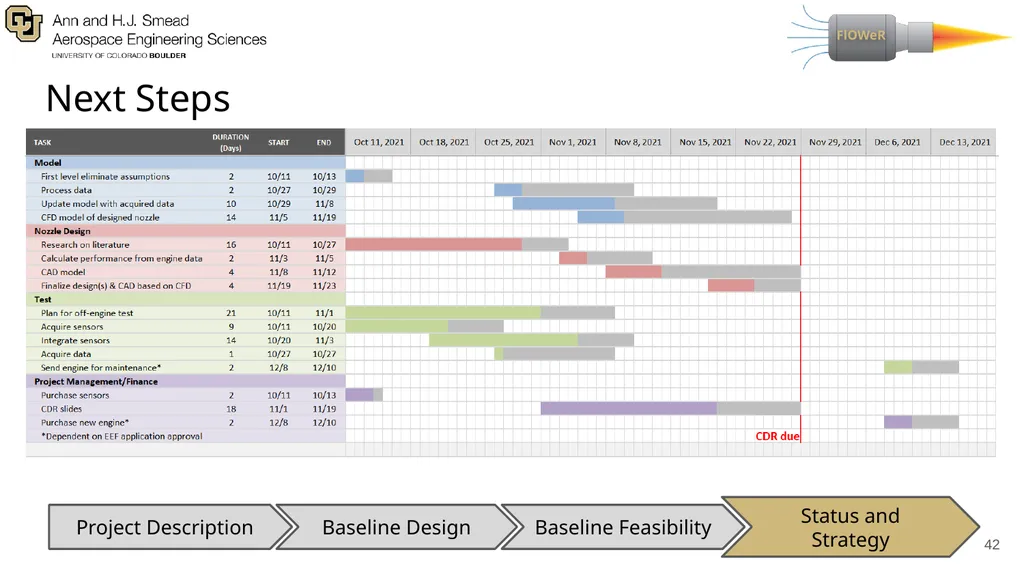
Task: Select 'Plan for off-engine test' green bar
Action: tap(443, 313)
